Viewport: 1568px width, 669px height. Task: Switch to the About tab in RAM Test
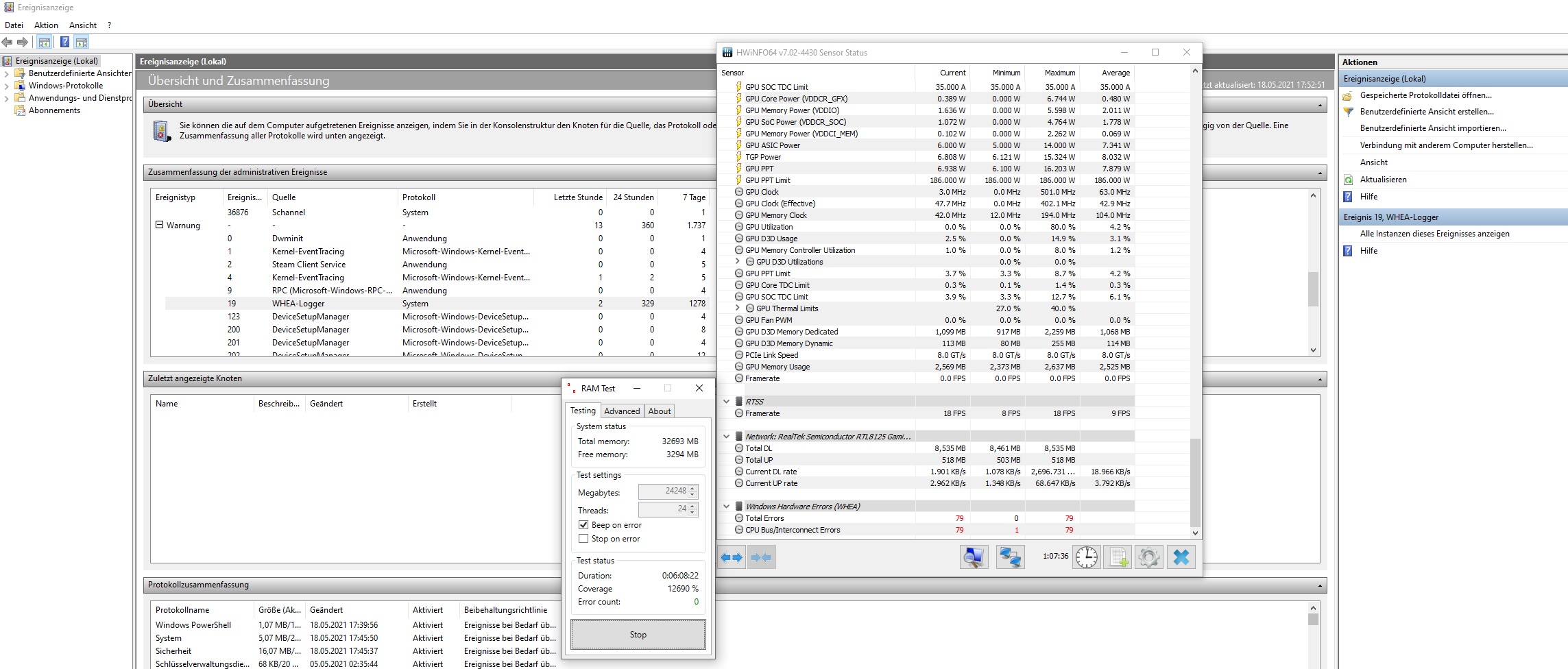click(x=660, y=411)
